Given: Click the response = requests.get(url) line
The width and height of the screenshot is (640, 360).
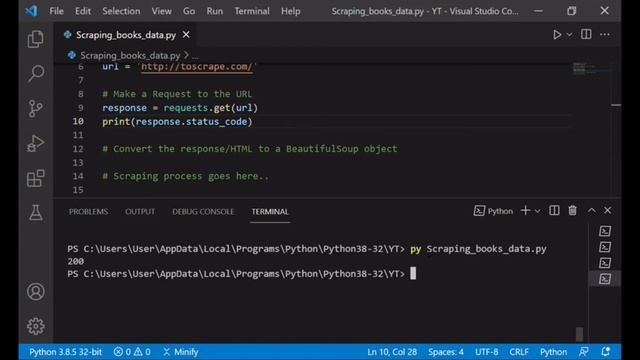Looking at the screenshot, I should click(x=180, y=108).
